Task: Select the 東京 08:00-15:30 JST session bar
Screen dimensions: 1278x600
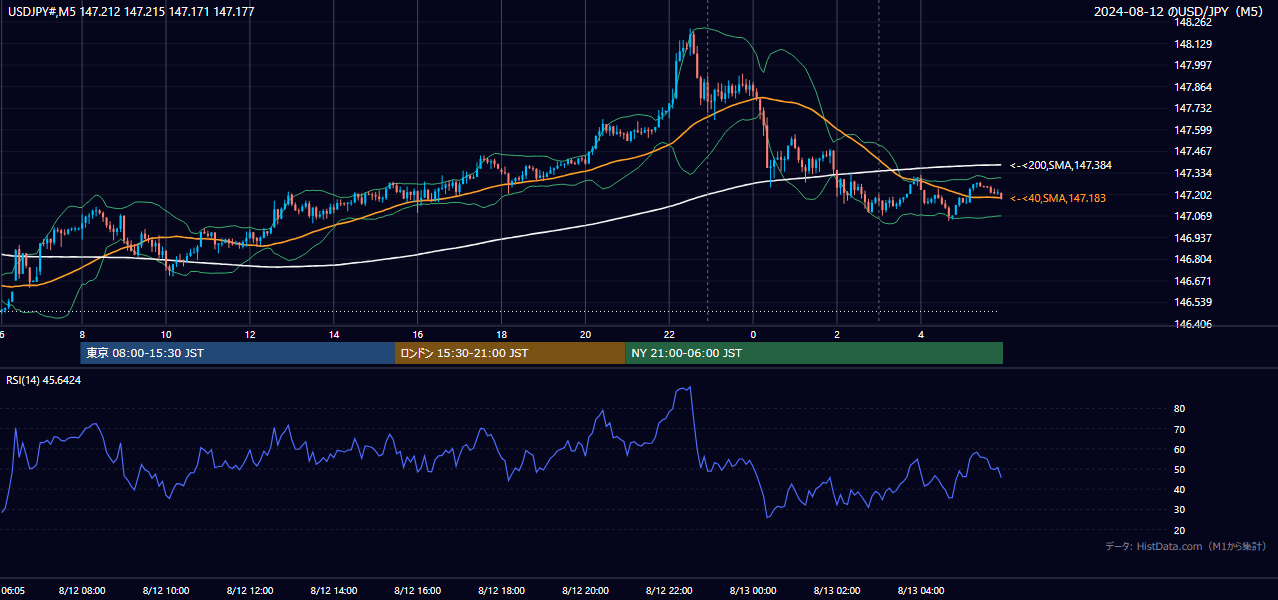Action: 237,353
